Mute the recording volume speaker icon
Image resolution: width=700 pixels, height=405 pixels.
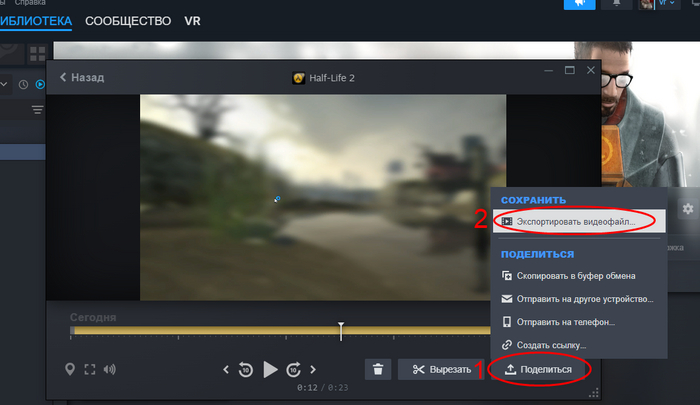tap(109, 369)
